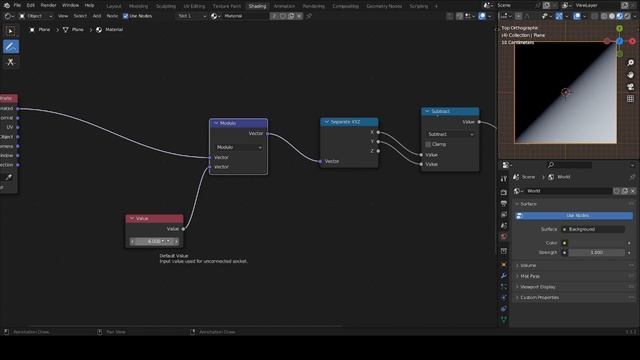
Task: Open the Render menu
Action: pos(48,5)
